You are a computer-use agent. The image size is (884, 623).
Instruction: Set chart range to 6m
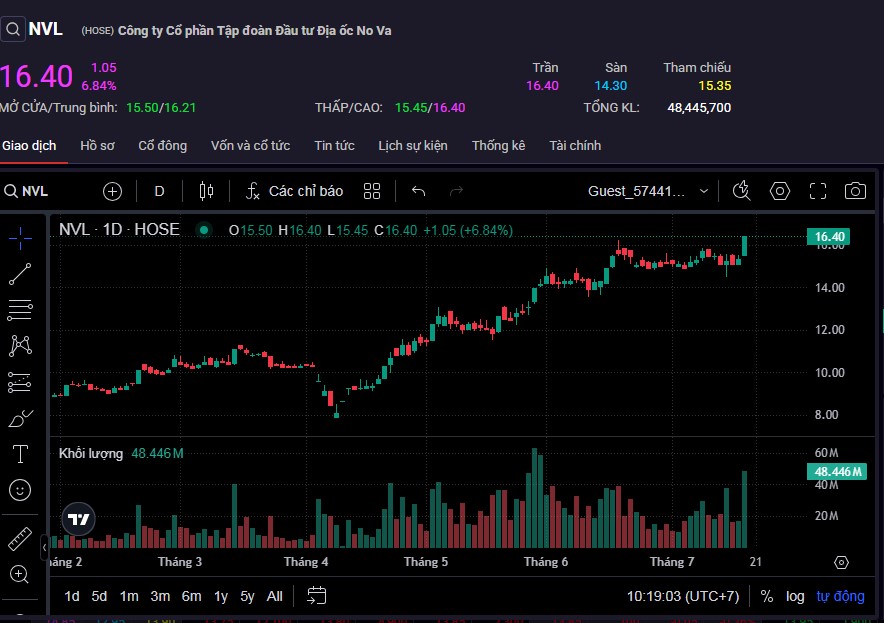coord(191,596)
